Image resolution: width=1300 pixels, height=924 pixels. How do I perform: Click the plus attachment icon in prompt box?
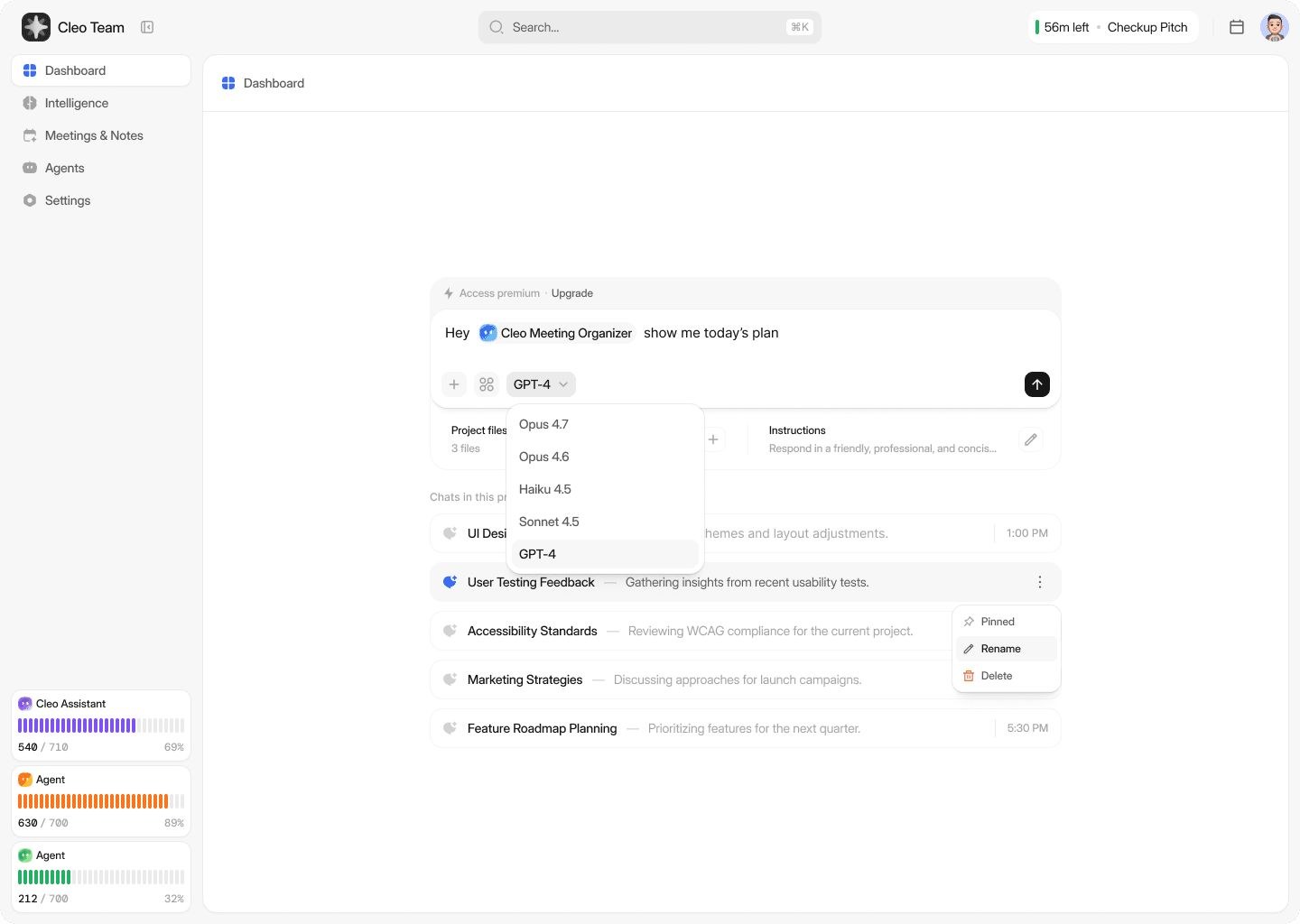point(454,384)
